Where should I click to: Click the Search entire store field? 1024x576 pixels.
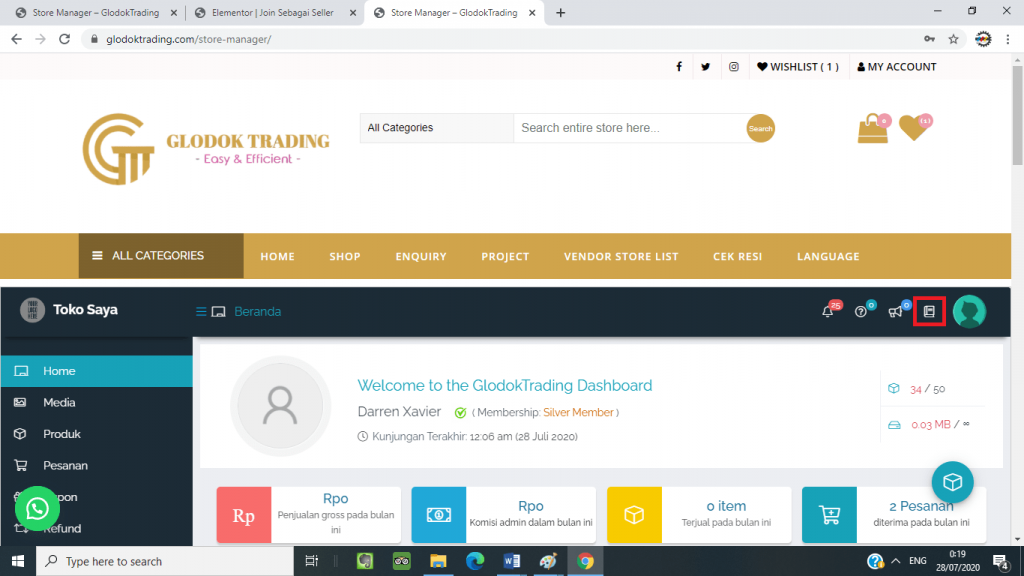click(628, 128)
